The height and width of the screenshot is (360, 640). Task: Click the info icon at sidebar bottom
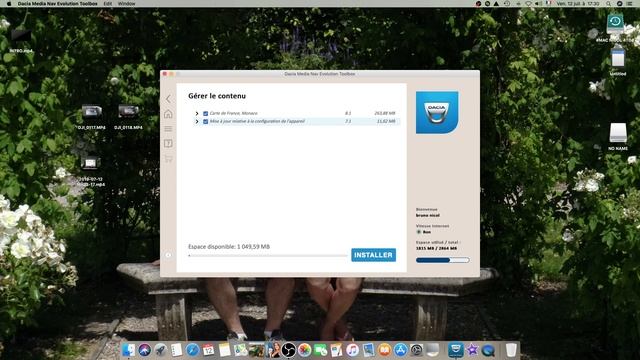168,255
